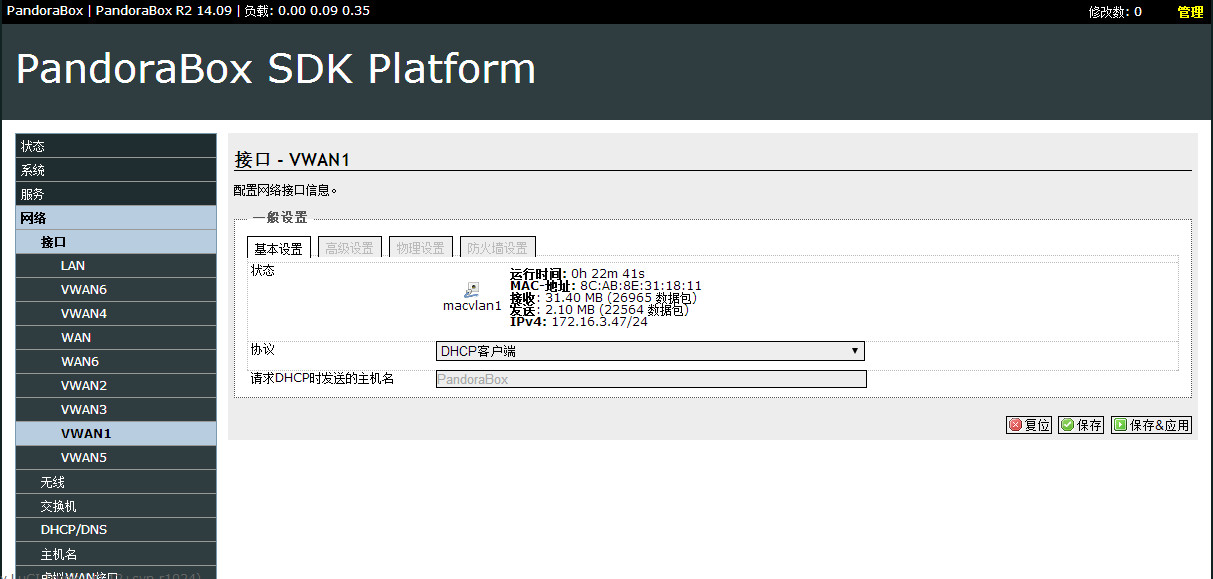Open the 主机名 submenu
The width and height of the screenshot is (1213, 579).
click(116, 554)
